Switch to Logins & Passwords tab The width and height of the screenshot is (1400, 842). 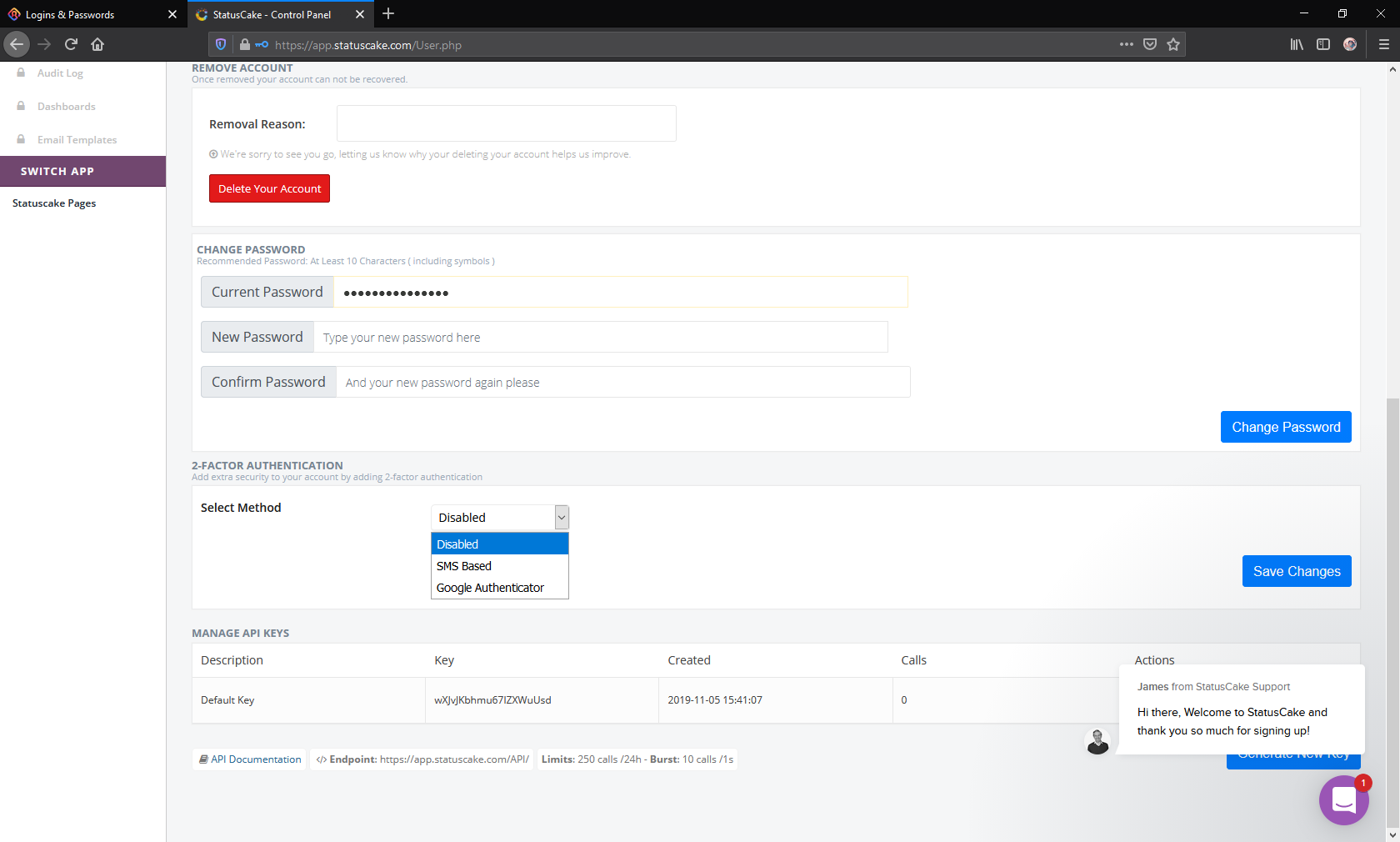93,14
